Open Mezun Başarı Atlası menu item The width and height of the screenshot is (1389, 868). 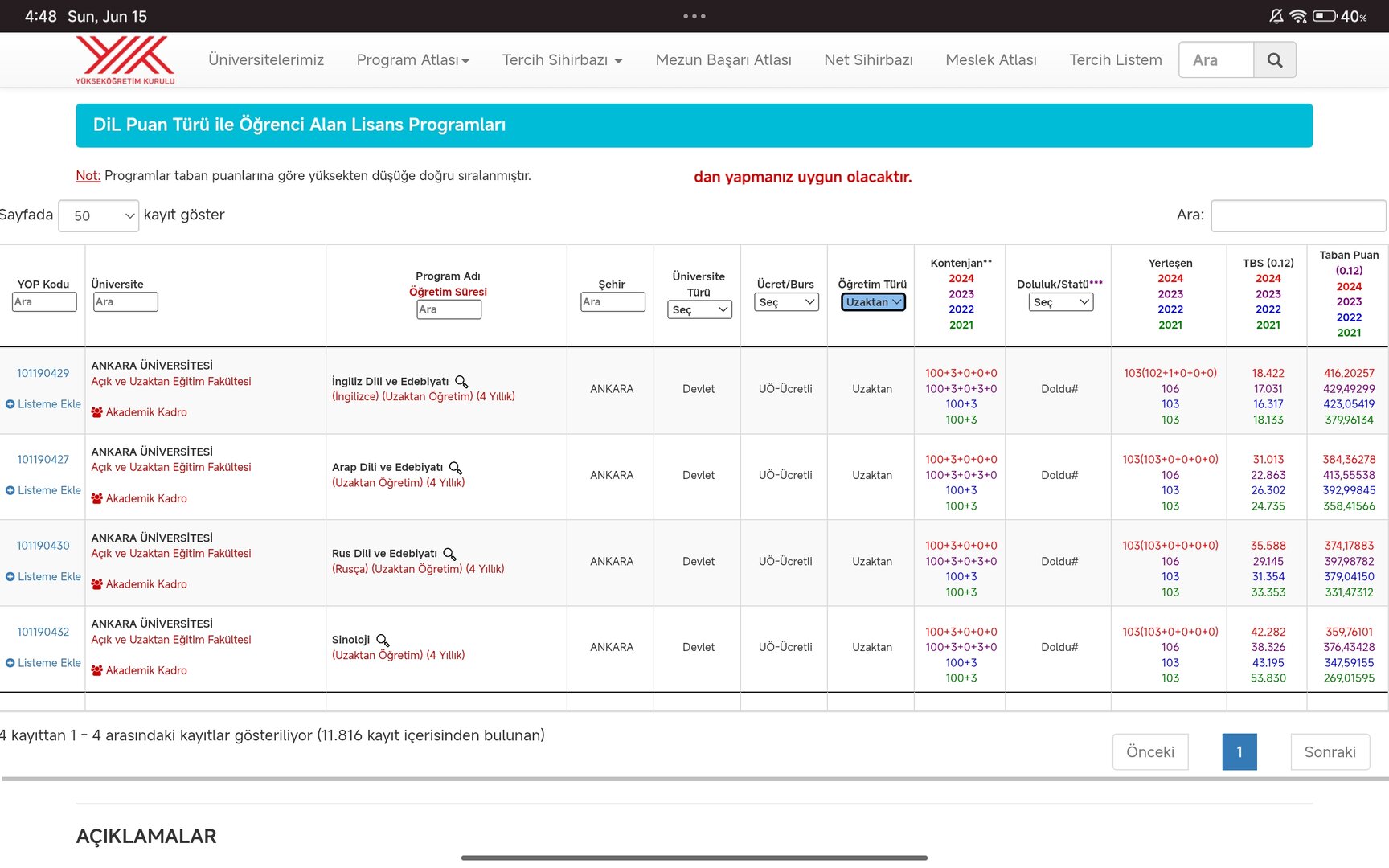(723, 59)
